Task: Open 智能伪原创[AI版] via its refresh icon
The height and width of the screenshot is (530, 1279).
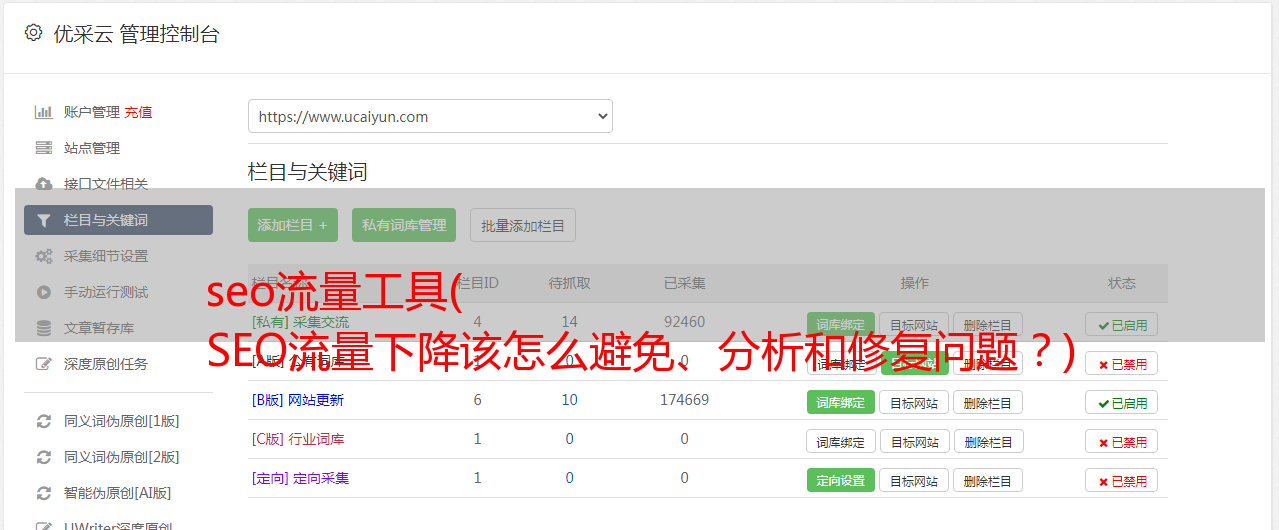Action: (x=44, y=493)
